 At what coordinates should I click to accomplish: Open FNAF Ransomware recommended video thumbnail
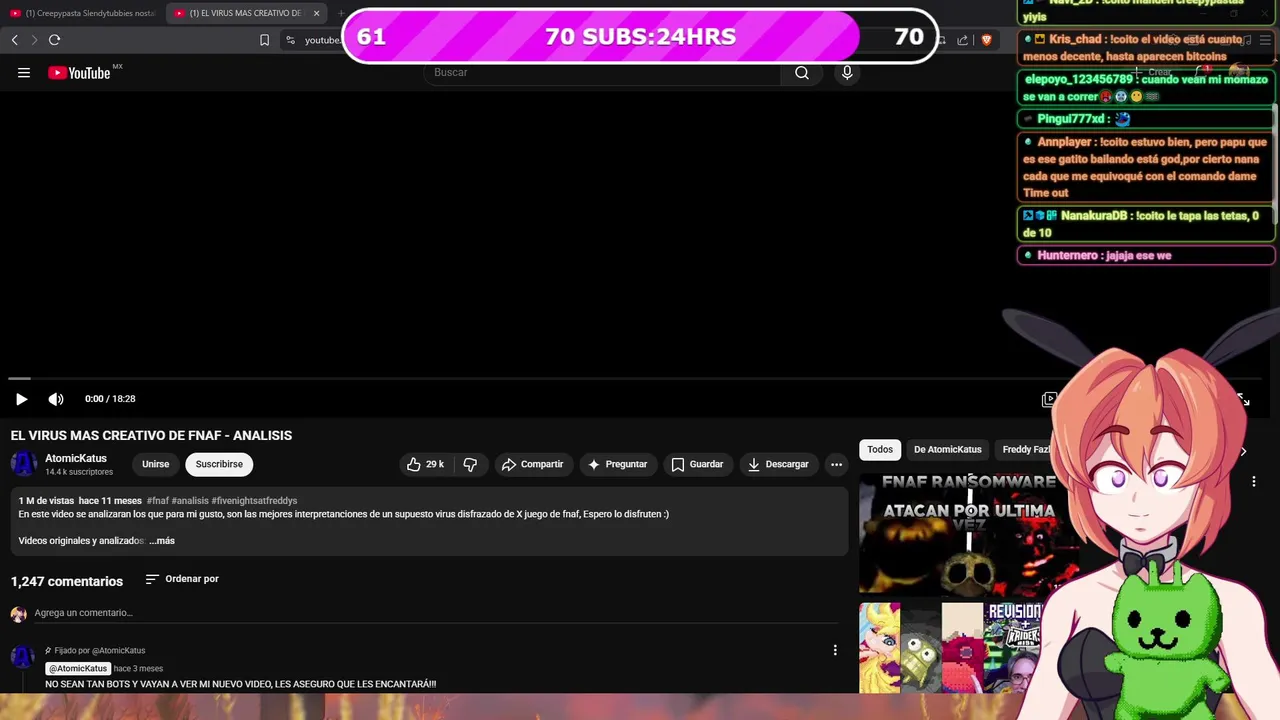click(x=968, y=533)
